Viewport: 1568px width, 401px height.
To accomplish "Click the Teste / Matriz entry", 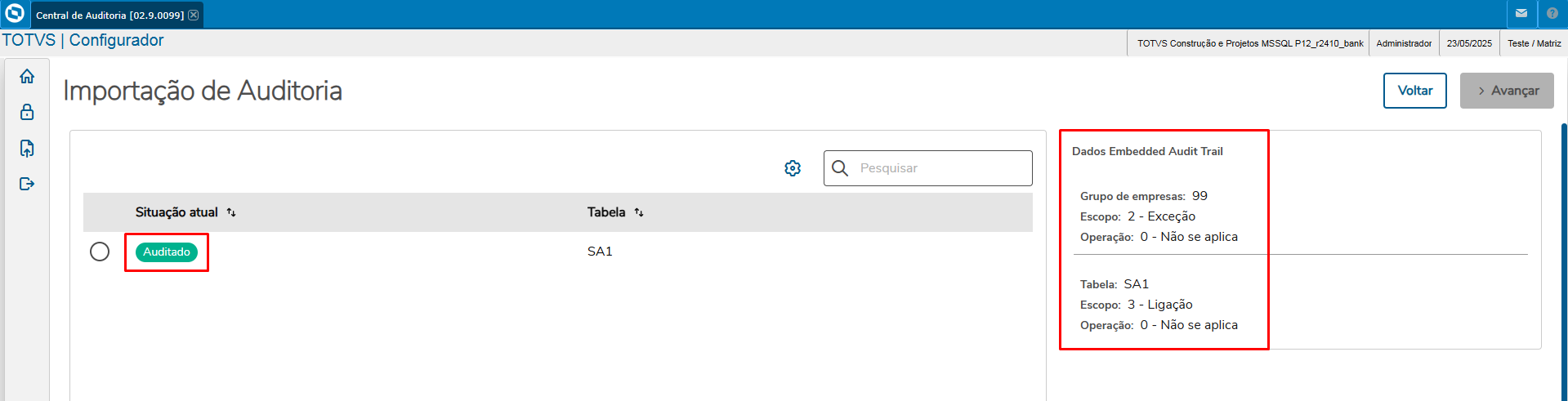I will coord(1534,43).
